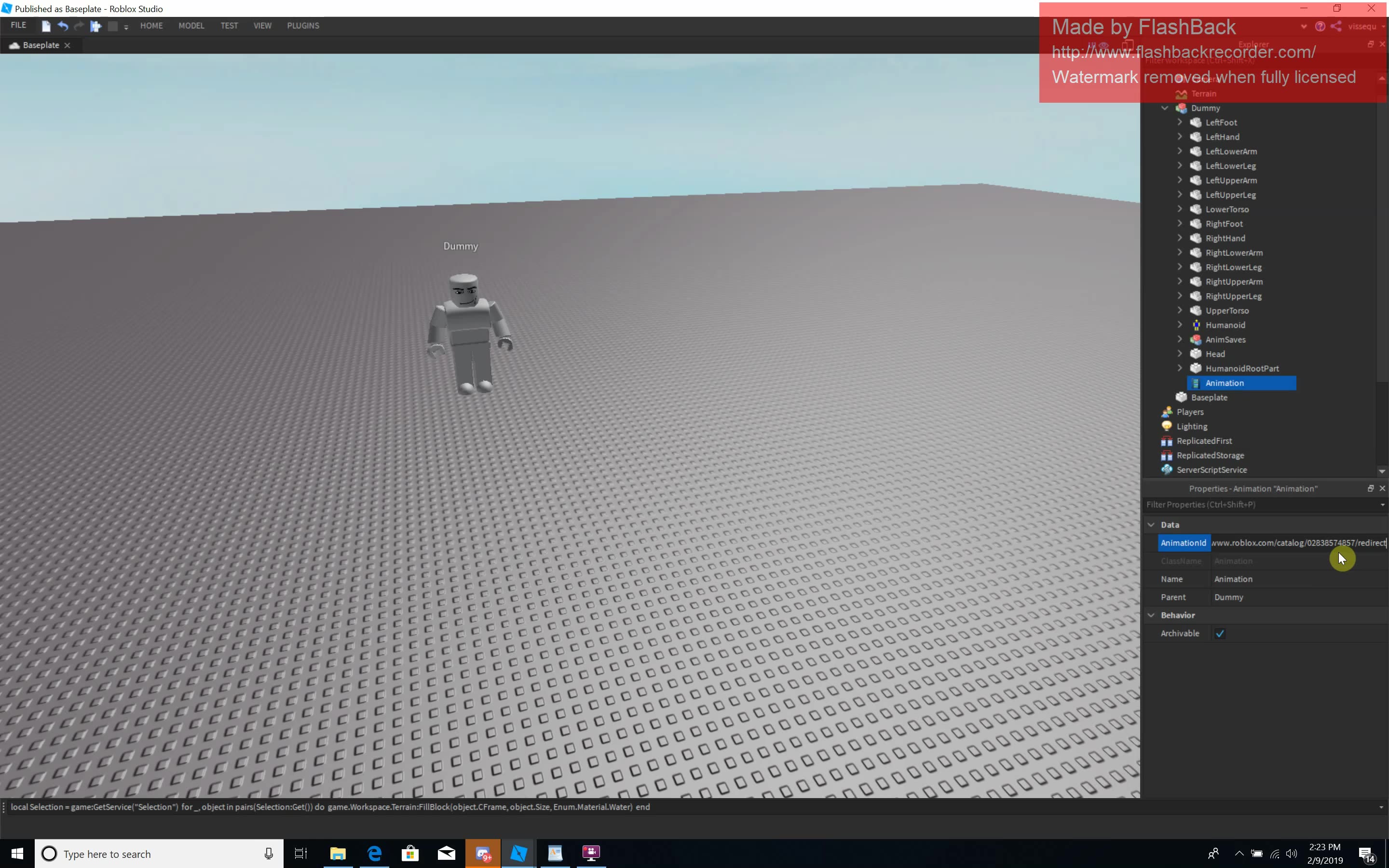The image size is (1389, 868).
Task: Create a new place file
Action: (x=46, y=26)
